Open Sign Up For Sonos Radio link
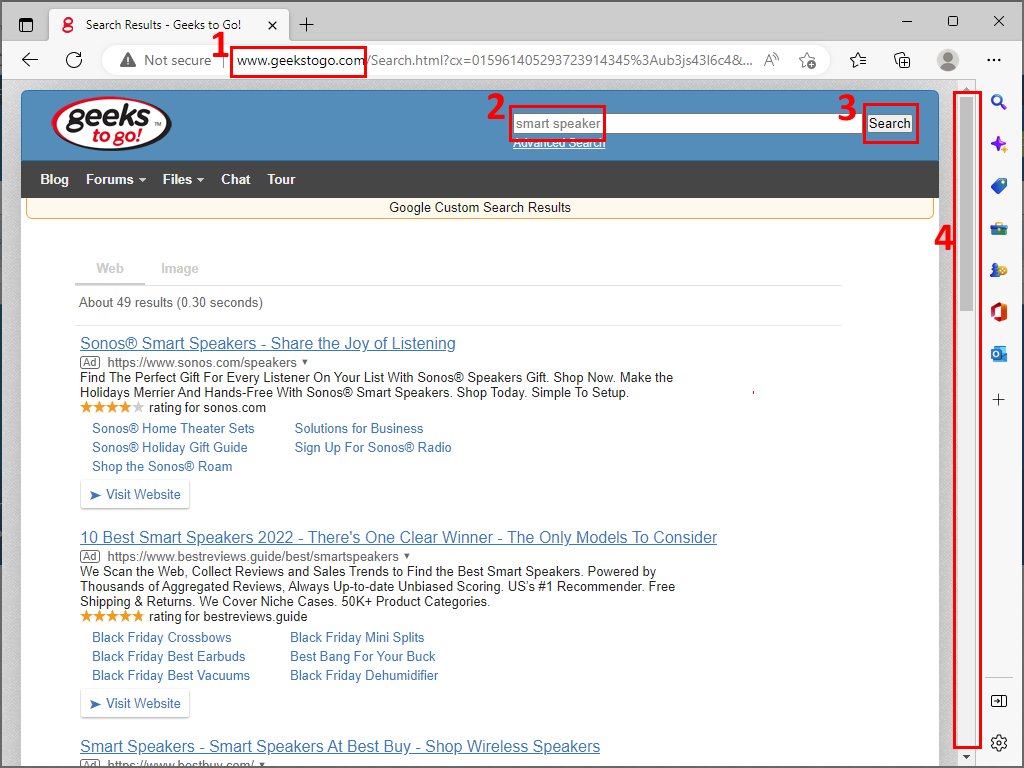Image resolution: width=1024 pixels, height=768 pixels. point(373,447)
